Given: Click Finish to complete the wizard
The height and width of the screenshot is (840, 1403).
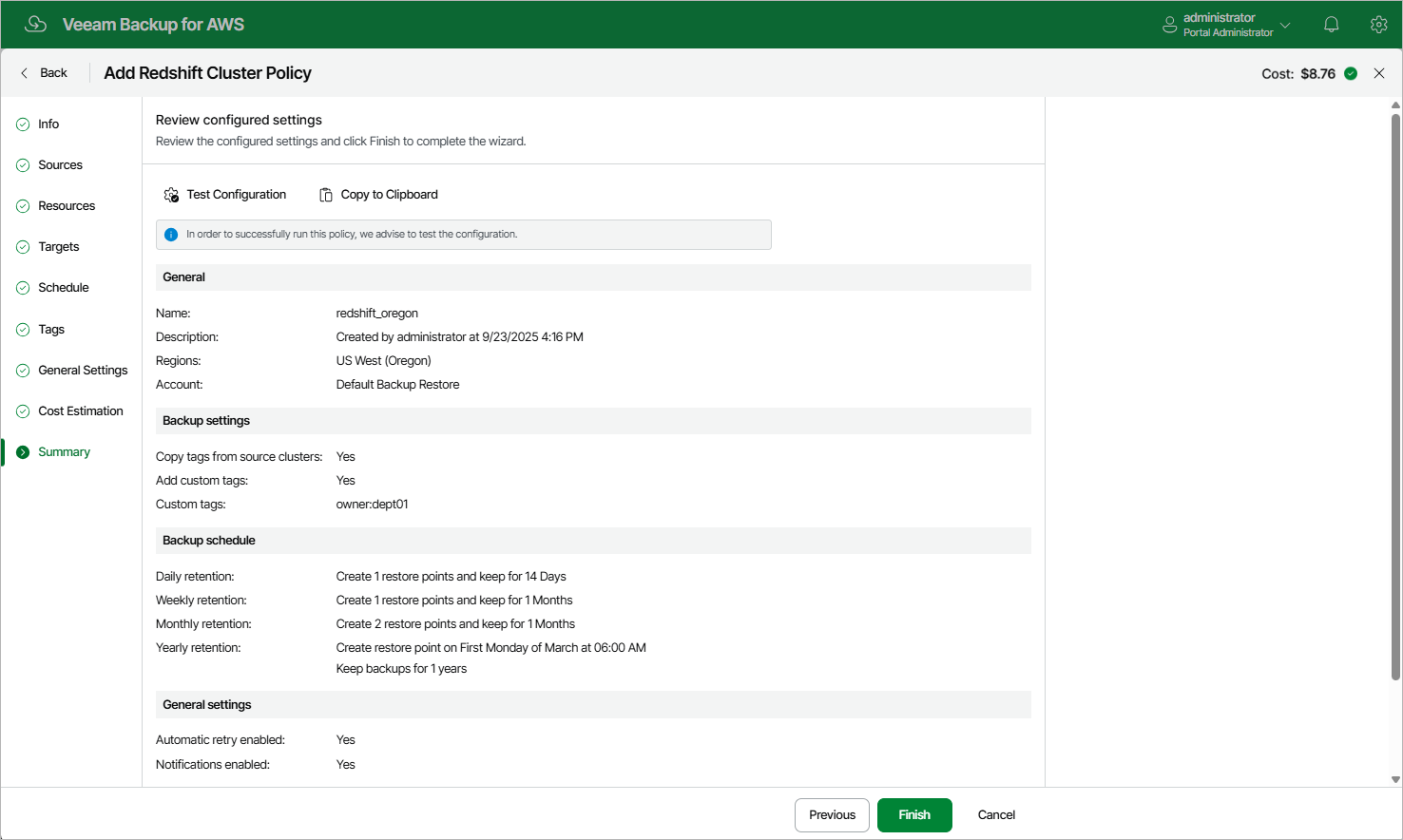Looking at the screenshot, I should point(914,815).
